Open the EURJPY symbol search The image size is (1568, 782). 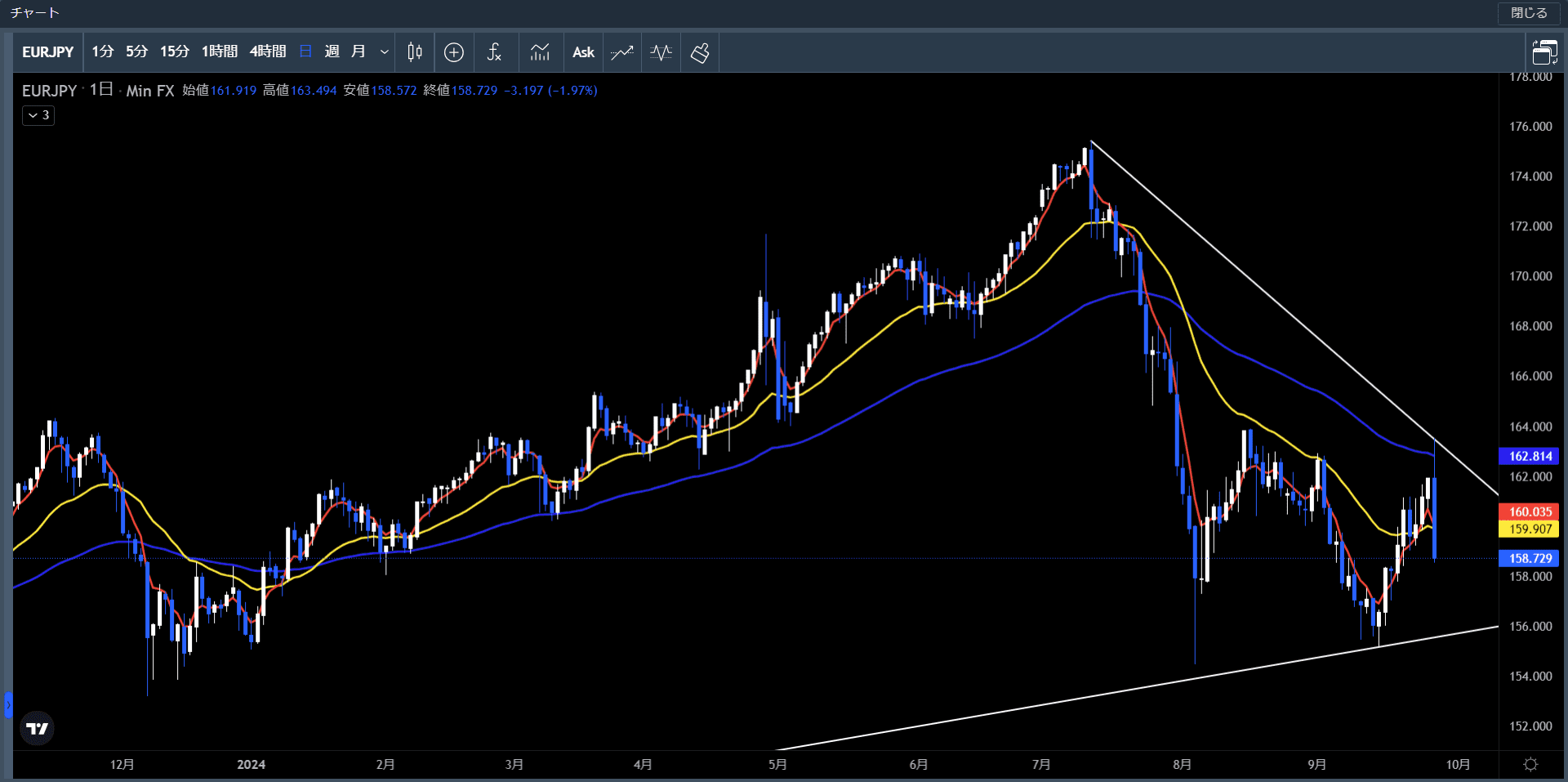(x=47, y=52)
